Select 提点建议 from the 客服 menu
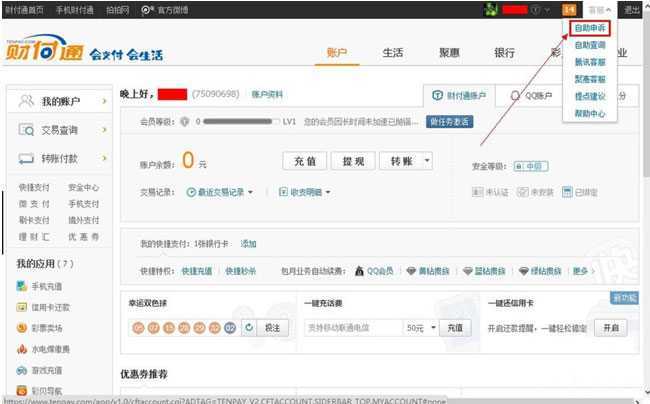This screenshot has width=650, height=404. 590,97
